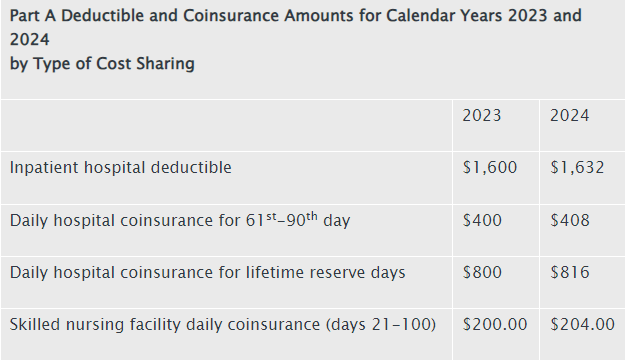Select the 2024 column header
The image size is (625, 361).
[569, 116]
